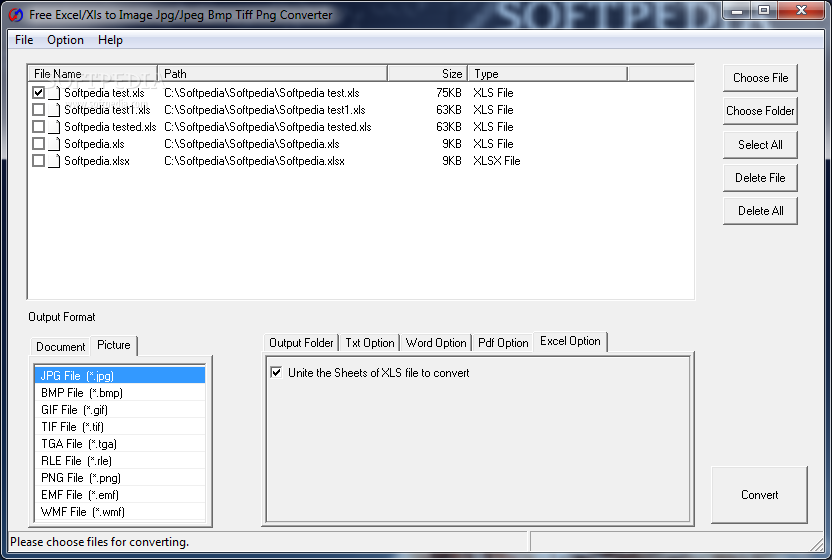Click file icon beside Softpedia test.xls
The width and height of the screenshot is (832, 560).
(54, 93)
